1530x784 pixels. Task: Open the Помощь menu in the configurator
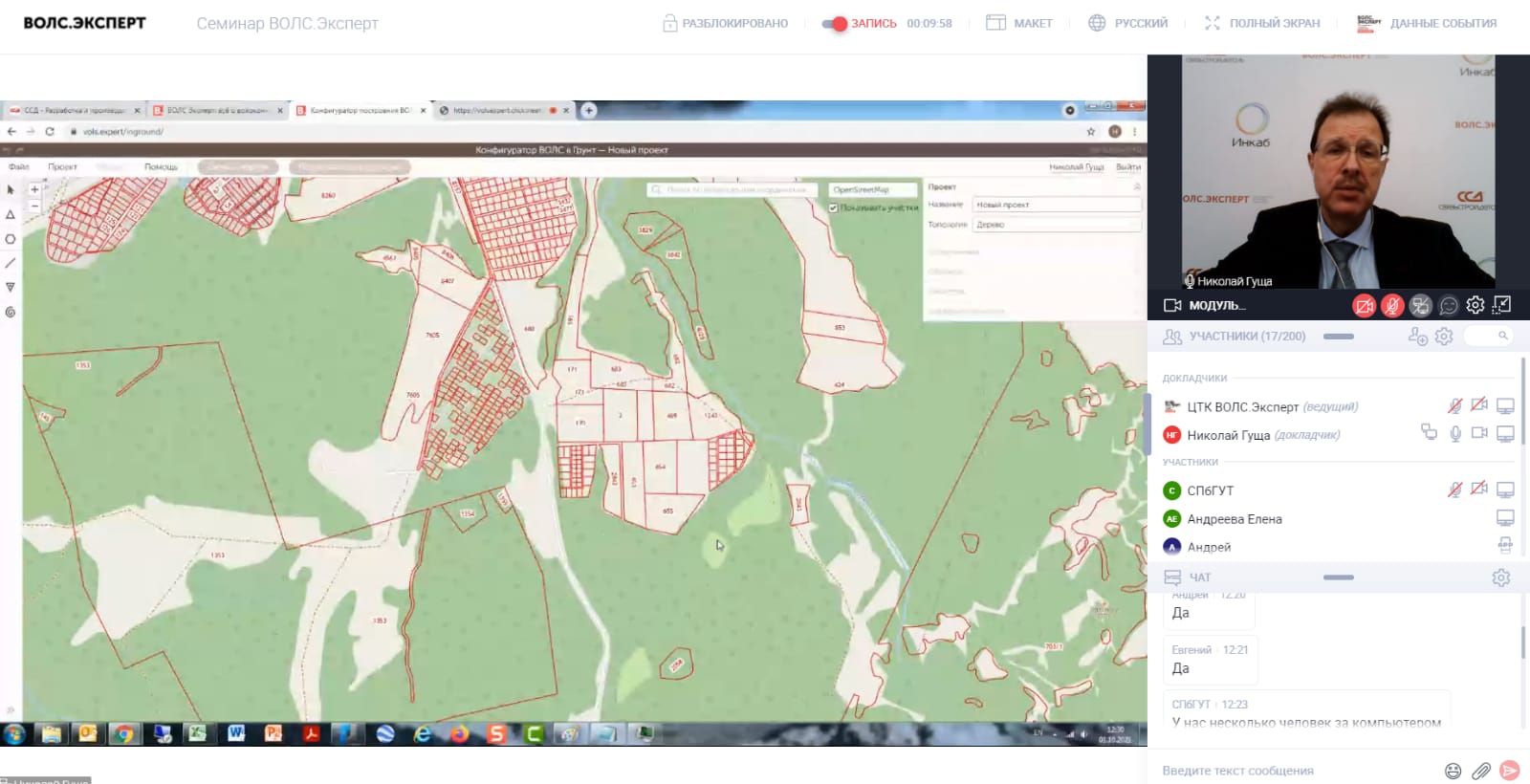pos(161,167)
